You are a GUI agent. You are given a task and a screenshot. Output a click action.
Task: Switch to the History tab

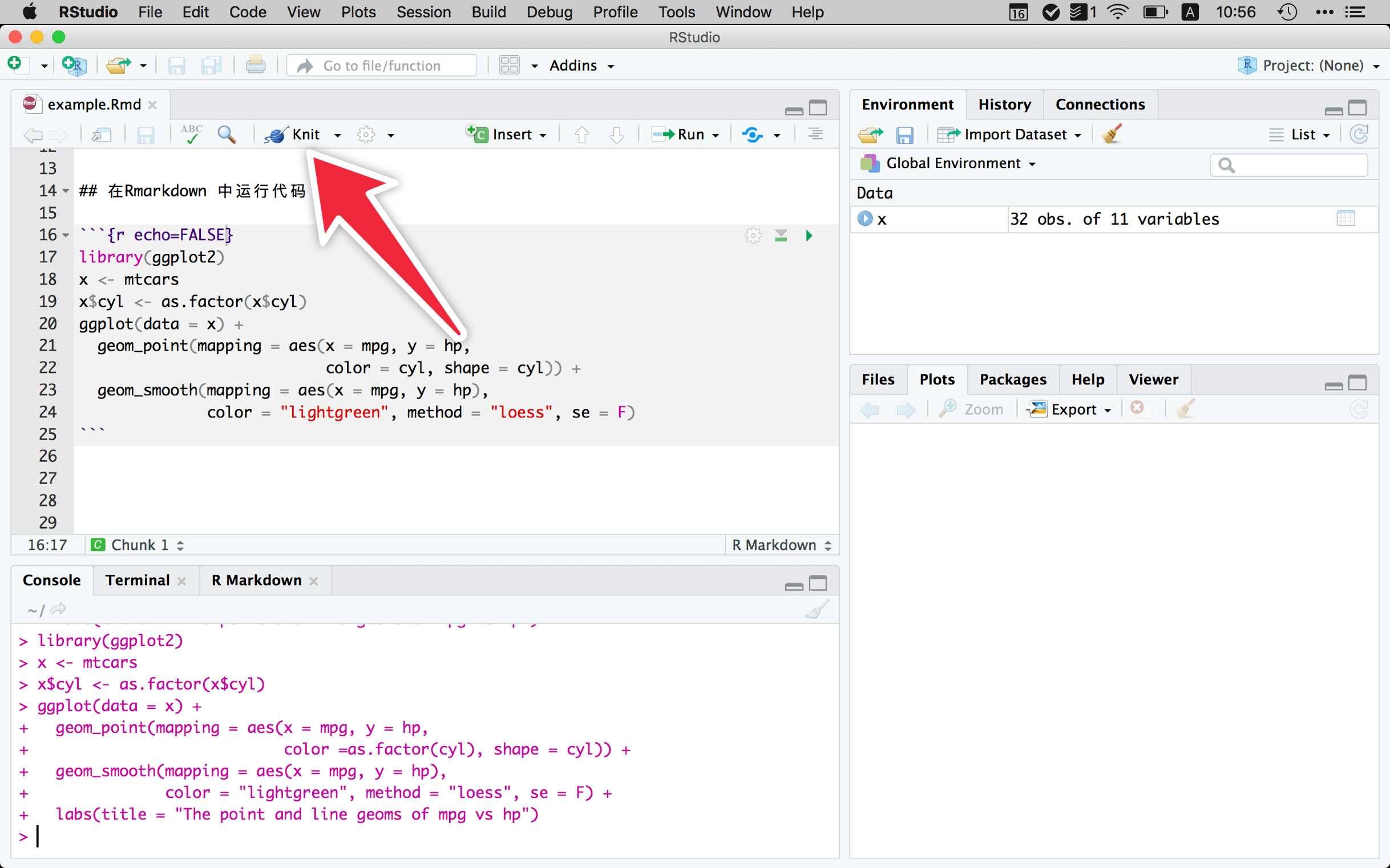(1005, 104)
